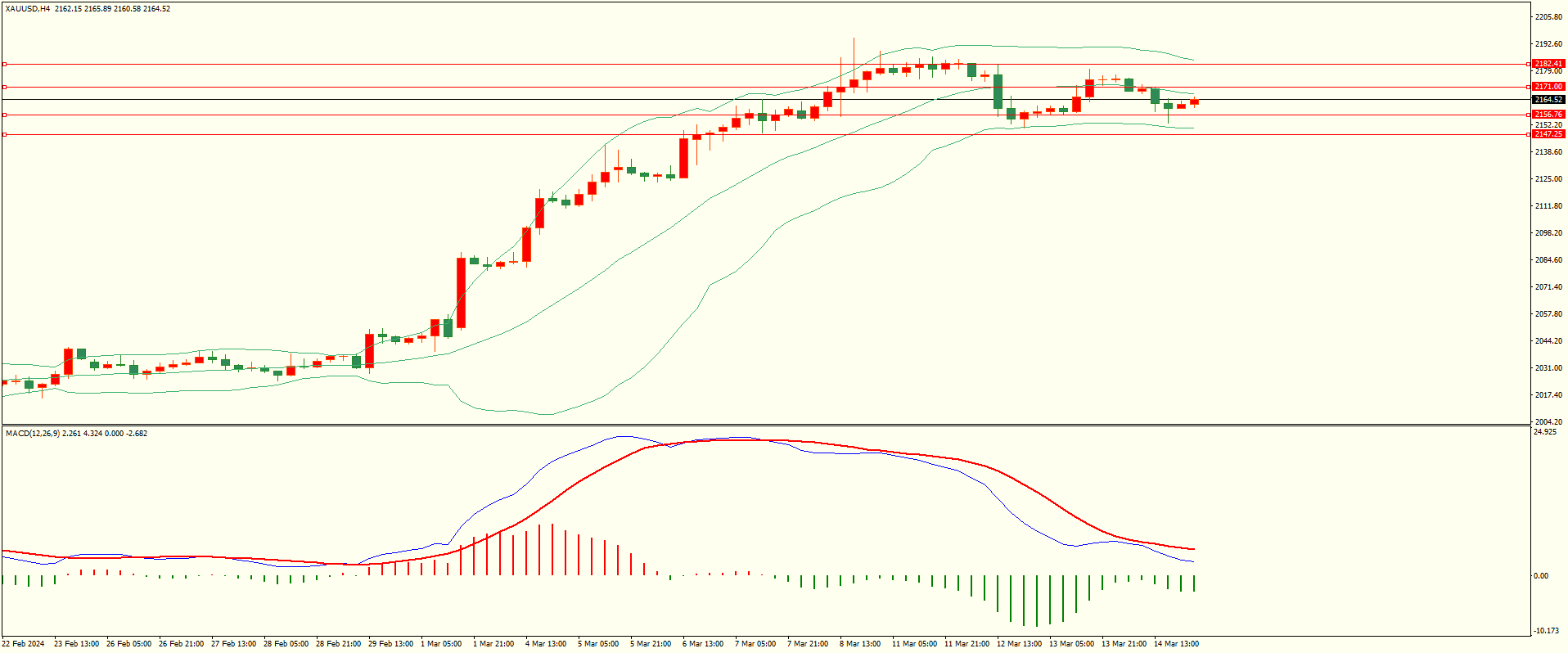Image resolution: width=1568 pixels, height=653 pixels.
Task: Click the 12 Mar 13:00 time label
Action: pos(1020,644)
